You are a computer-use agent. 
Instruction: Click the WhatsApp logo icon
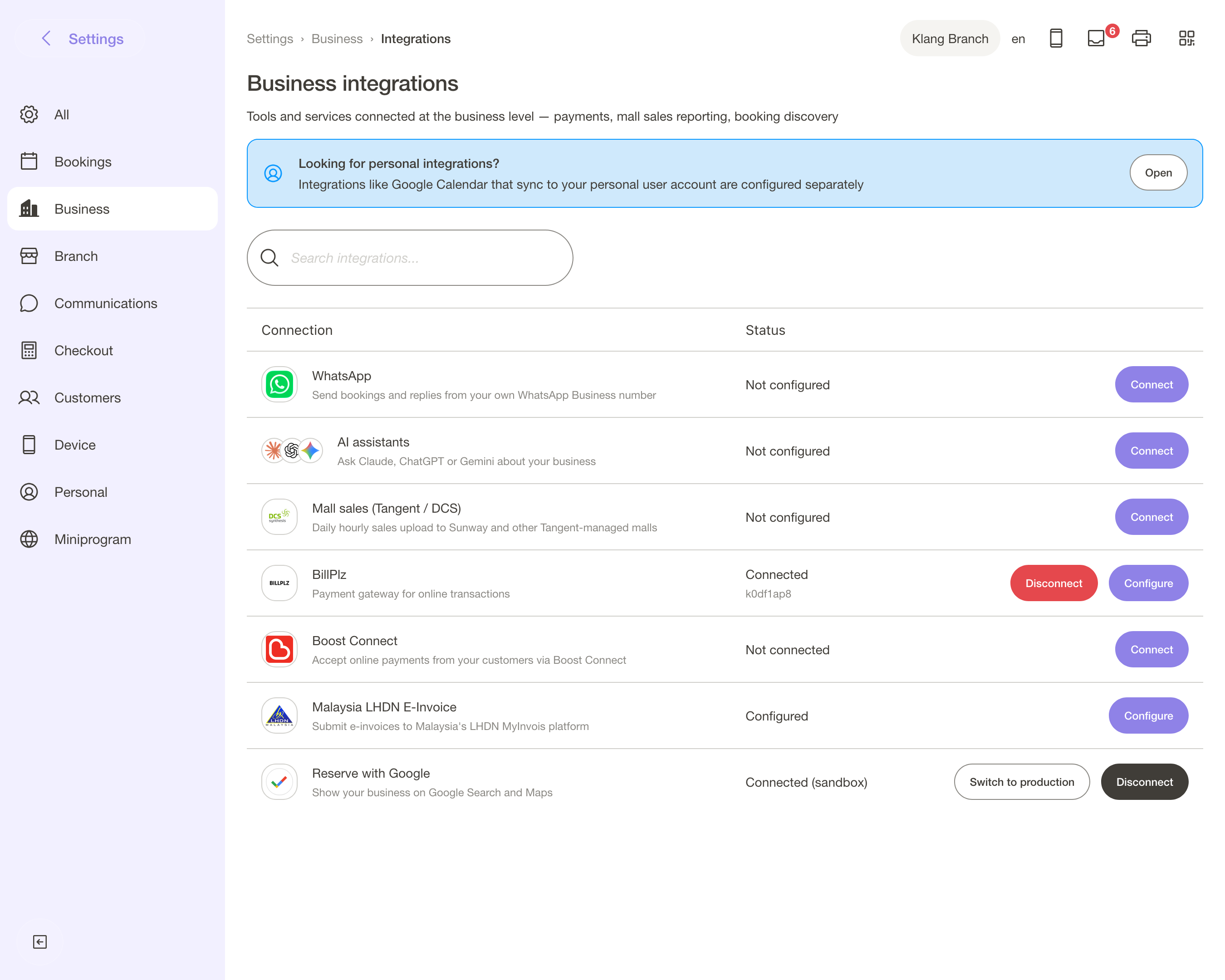click(279, 385)
